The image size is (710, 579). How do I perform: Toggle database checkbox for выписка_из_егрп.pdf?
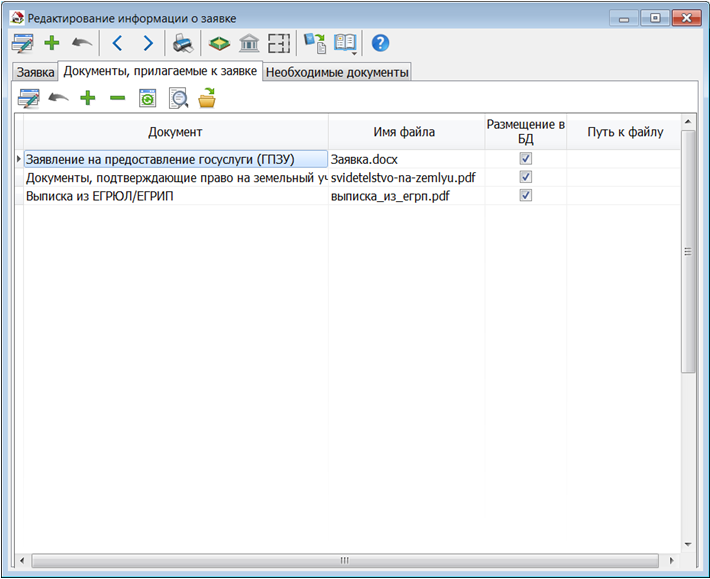pyautogui.click(x=525, y=195)
